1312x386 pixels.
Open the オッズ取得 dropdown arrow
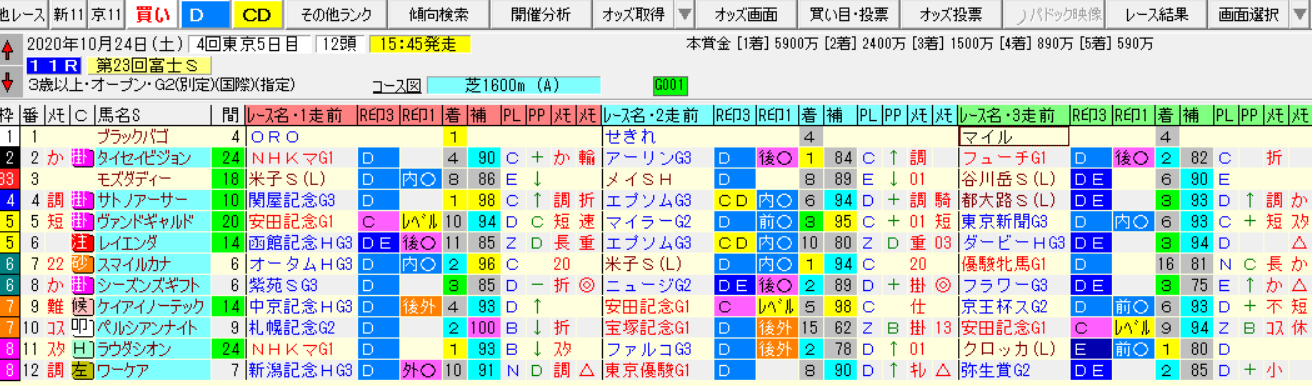[684, 14]
